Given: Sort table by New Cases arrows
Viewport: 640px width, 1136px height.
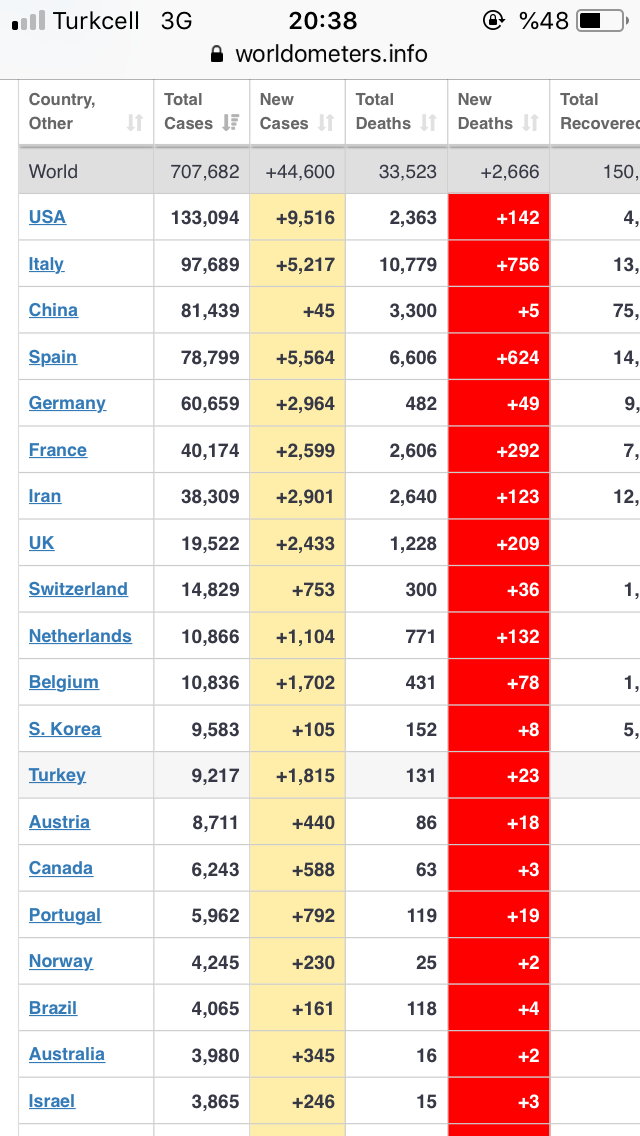Looking at the screenshot, I should (326, 123).
